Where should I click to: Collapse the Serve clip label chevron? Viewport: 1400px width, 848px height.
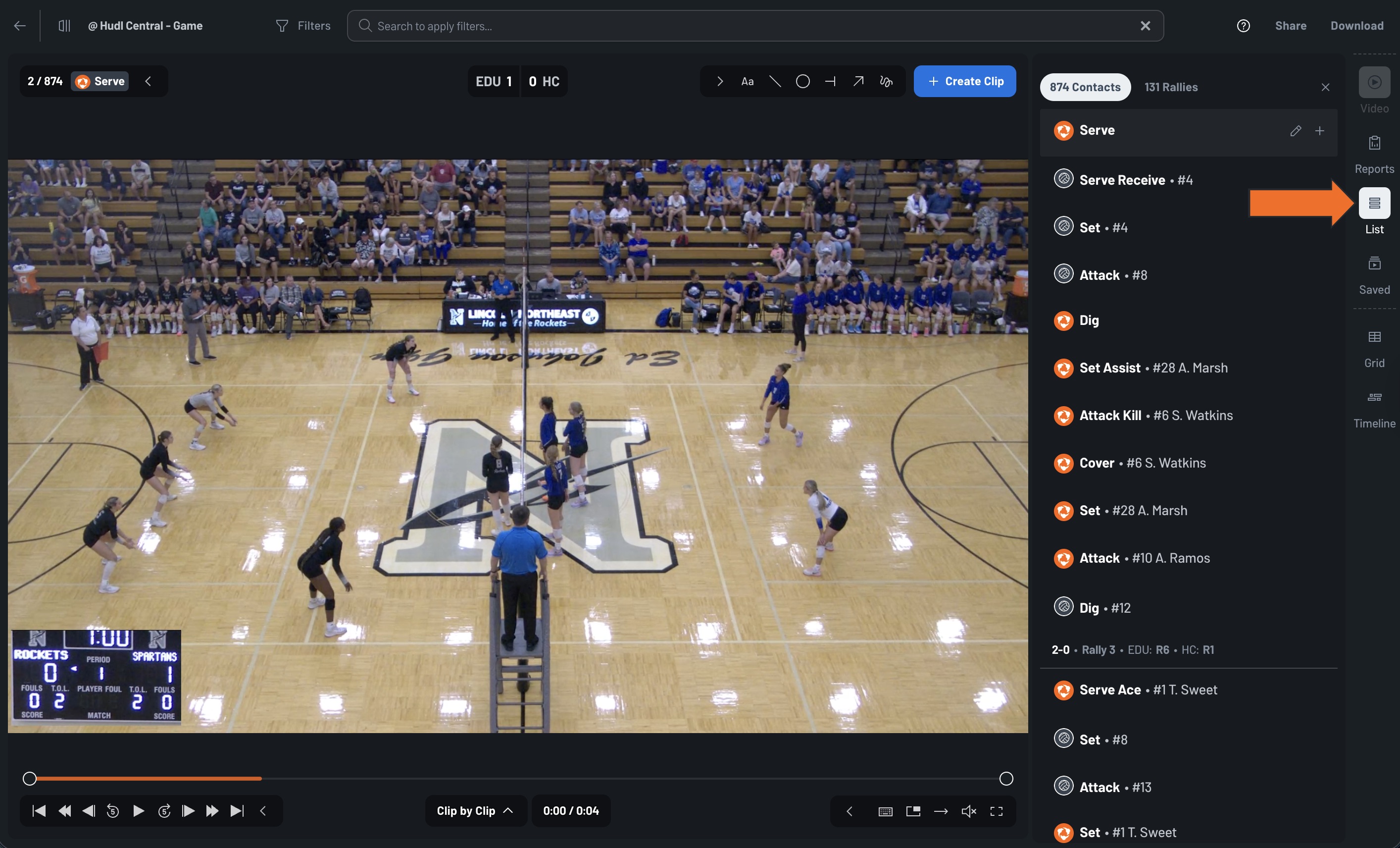pos(148,81)
